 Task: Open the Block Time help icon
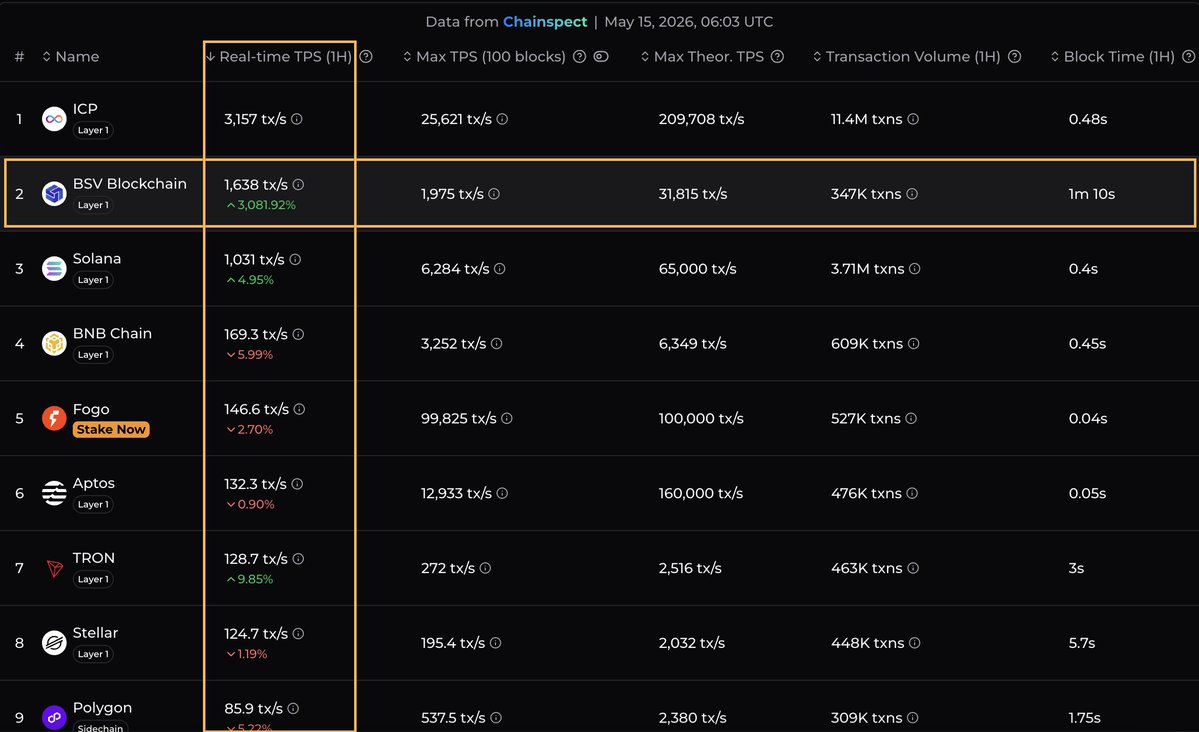click(x=1188, y=57)
